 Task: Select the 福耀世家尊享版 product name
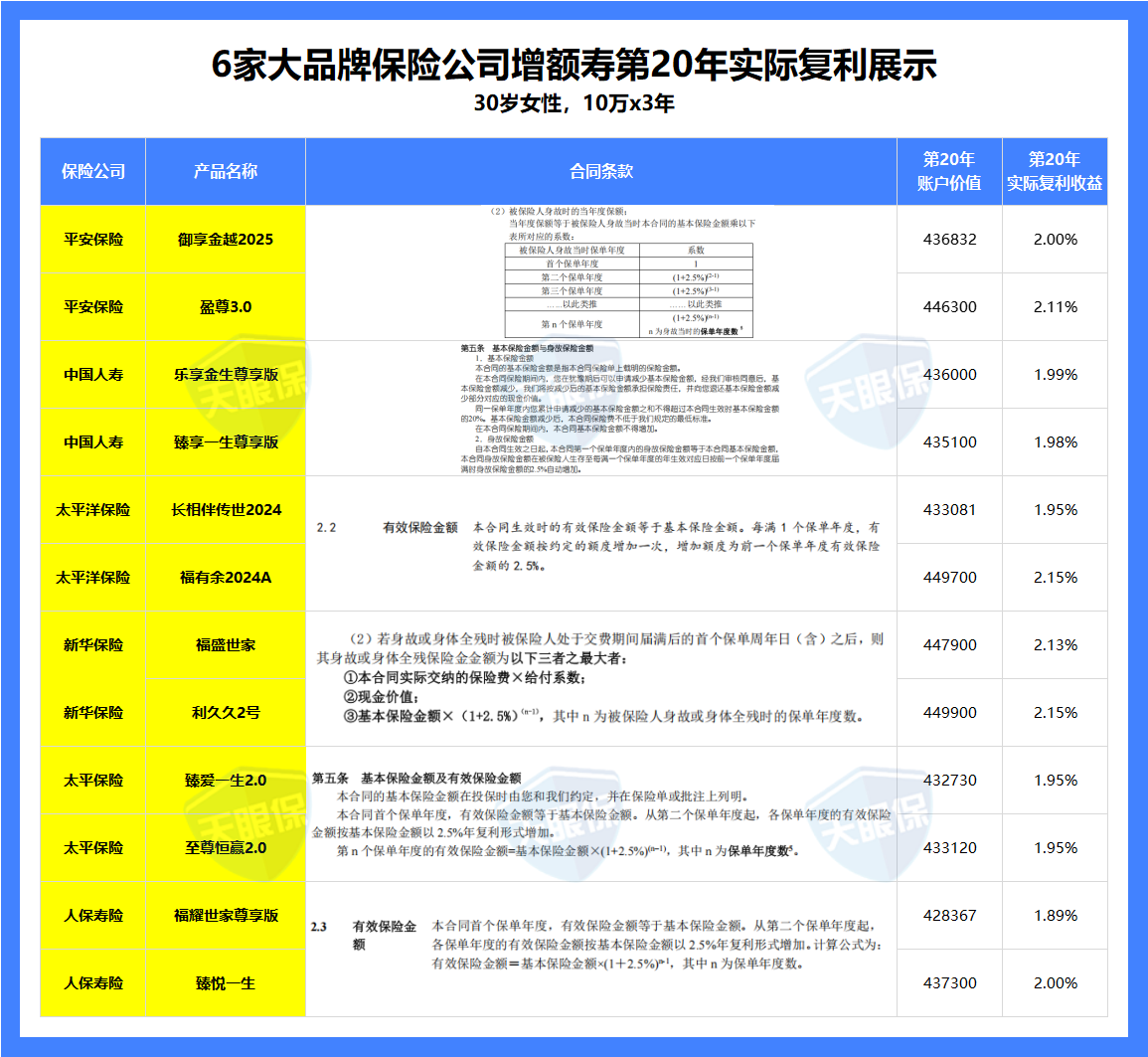pyautogui.click(x=225, y=916)
